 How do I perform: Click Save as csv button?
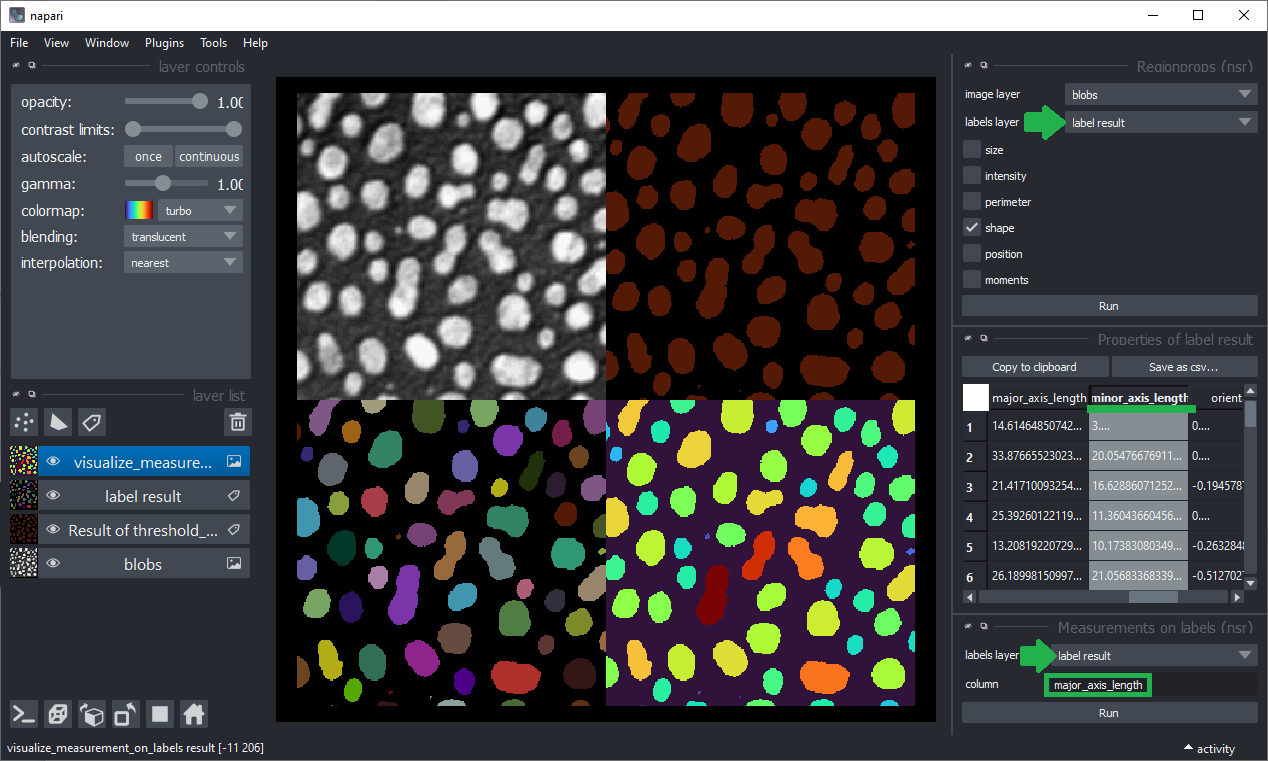1184,367
